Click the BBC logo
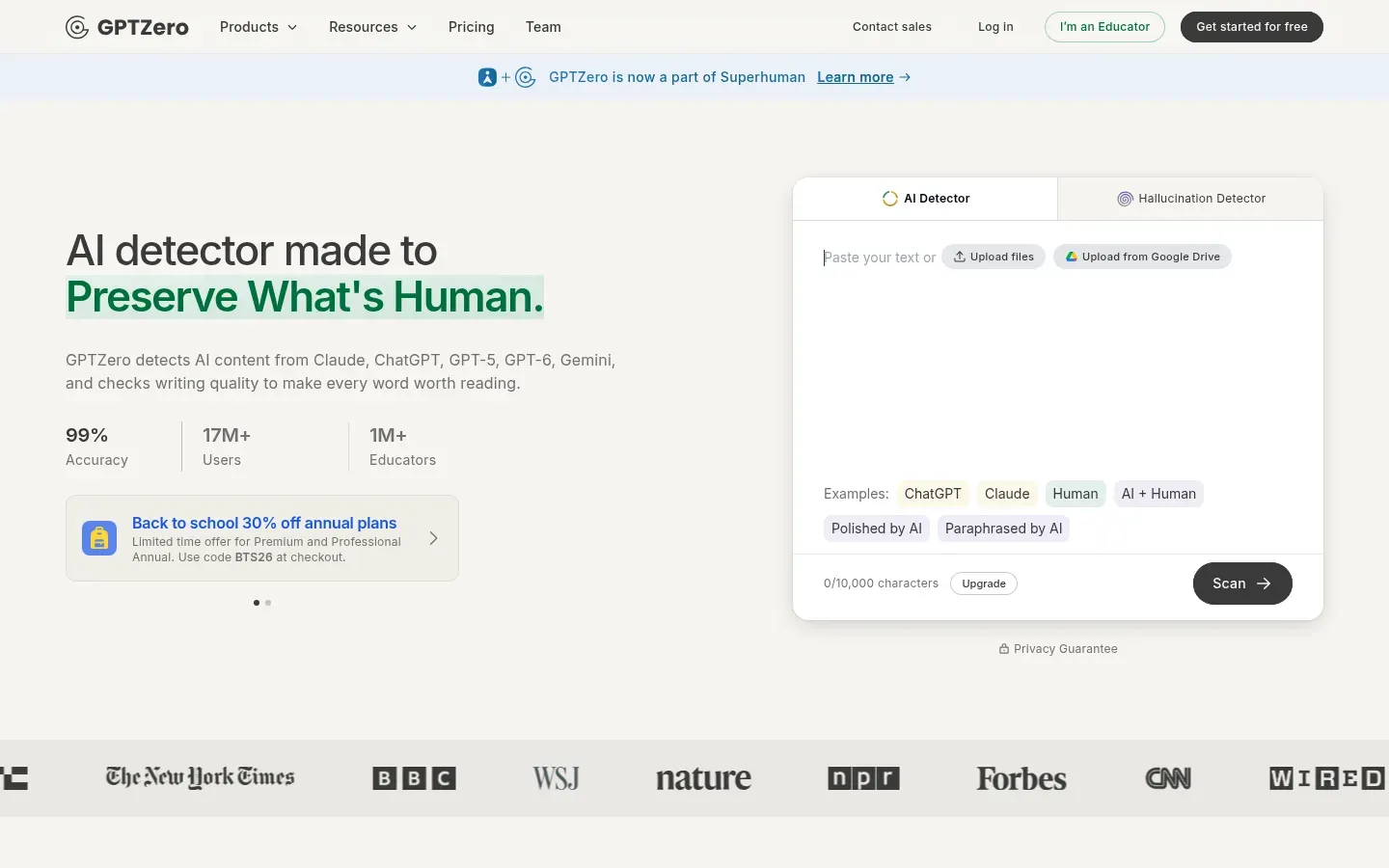Image resolution: width=1389 pixels, height=868 pixels. click(415, 778)
